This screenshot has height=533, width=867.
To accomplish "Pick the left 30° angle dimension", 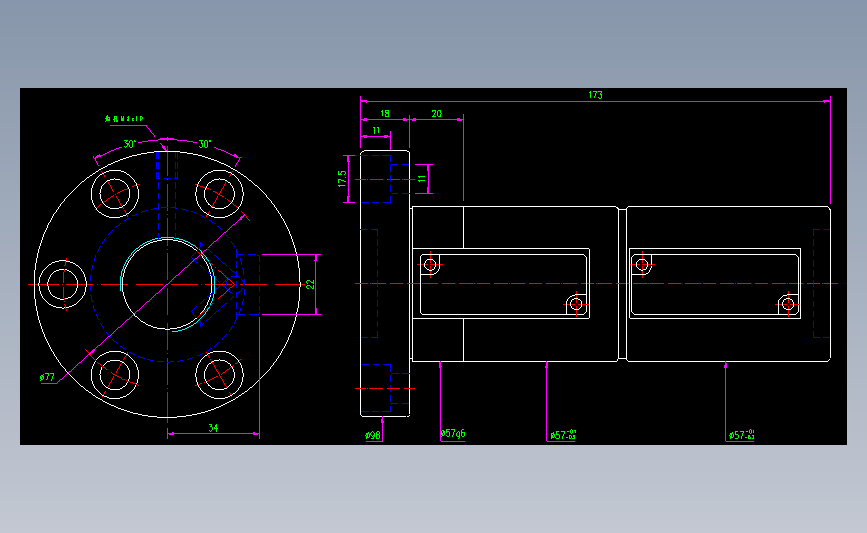I will tap(129, 144).
